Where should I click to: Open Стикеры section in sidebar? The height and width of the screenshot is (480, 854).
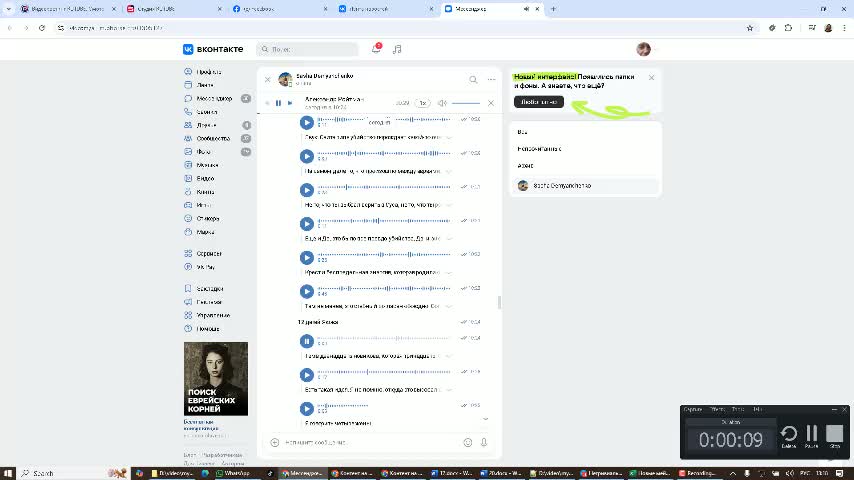click(208, 218)
